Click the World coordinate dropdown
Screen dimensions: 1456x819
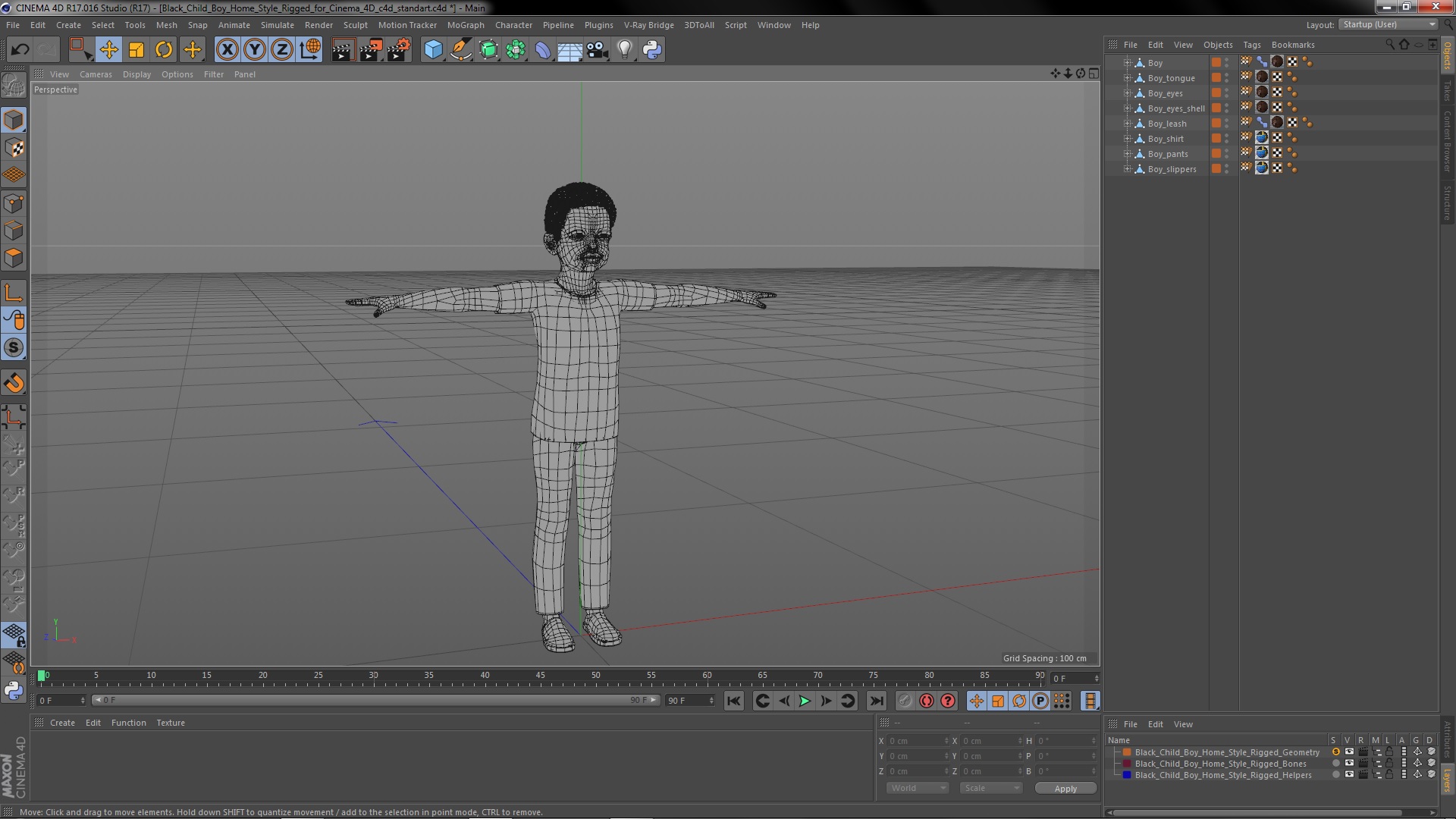[914, 788]
